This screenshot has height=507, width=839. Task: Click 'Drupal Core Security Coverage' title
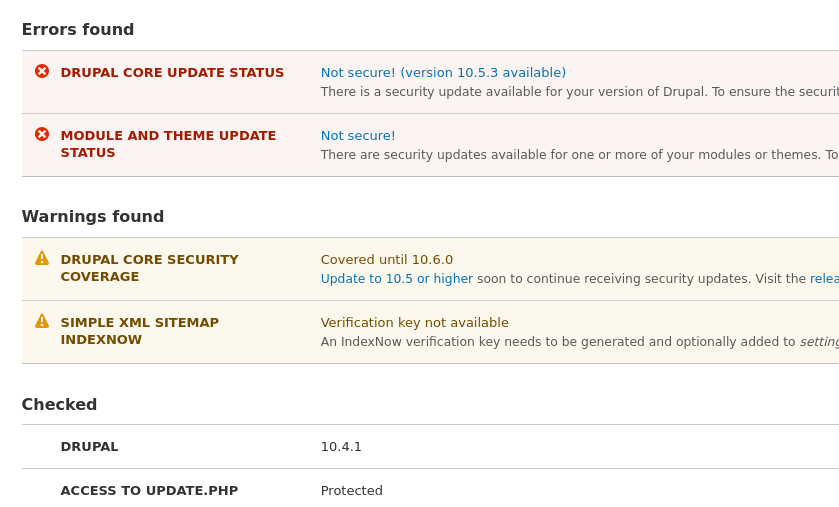click(x=149, y=268)
